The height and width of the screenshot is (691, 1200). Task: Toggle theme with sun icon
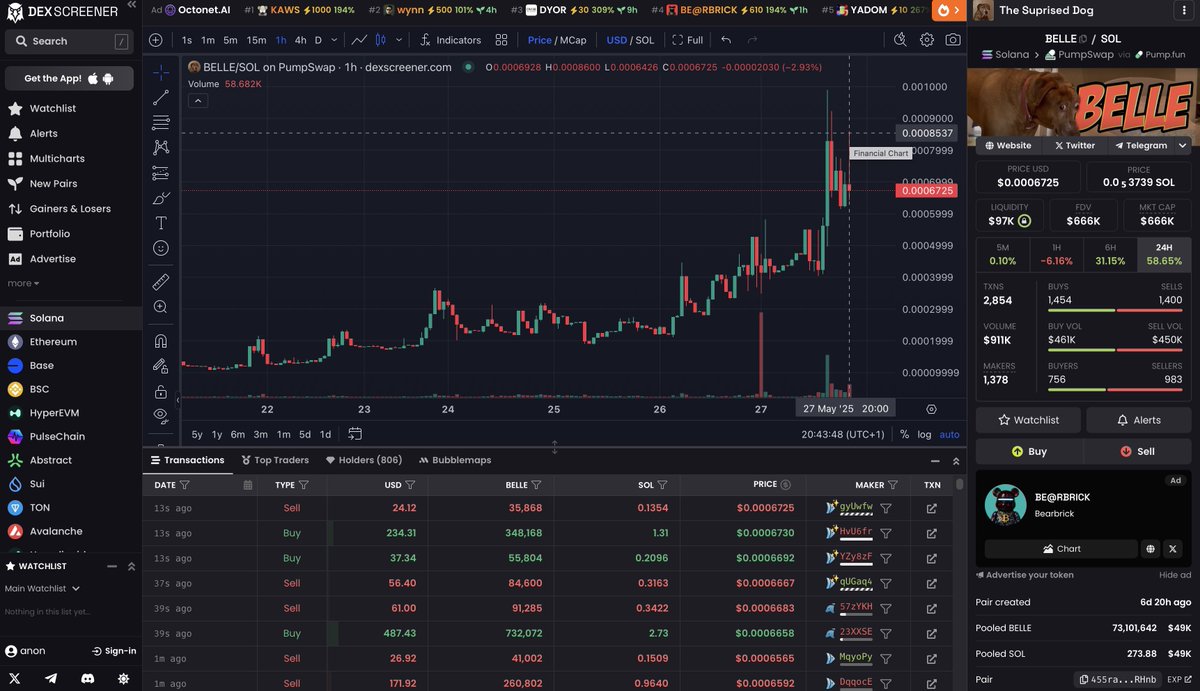123,678
